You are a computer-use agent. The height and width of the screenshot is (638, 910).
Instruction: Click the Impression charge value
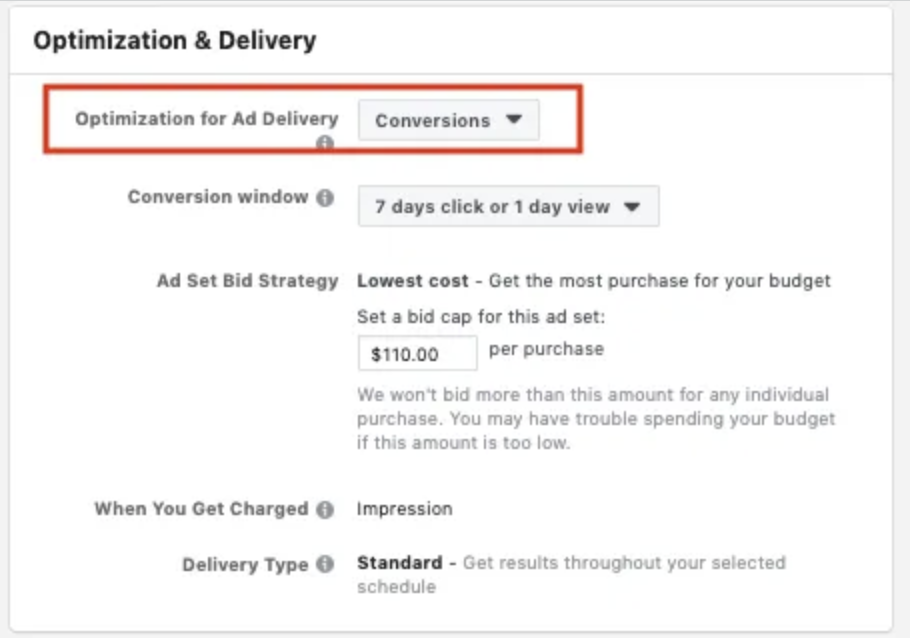point(404,509)
